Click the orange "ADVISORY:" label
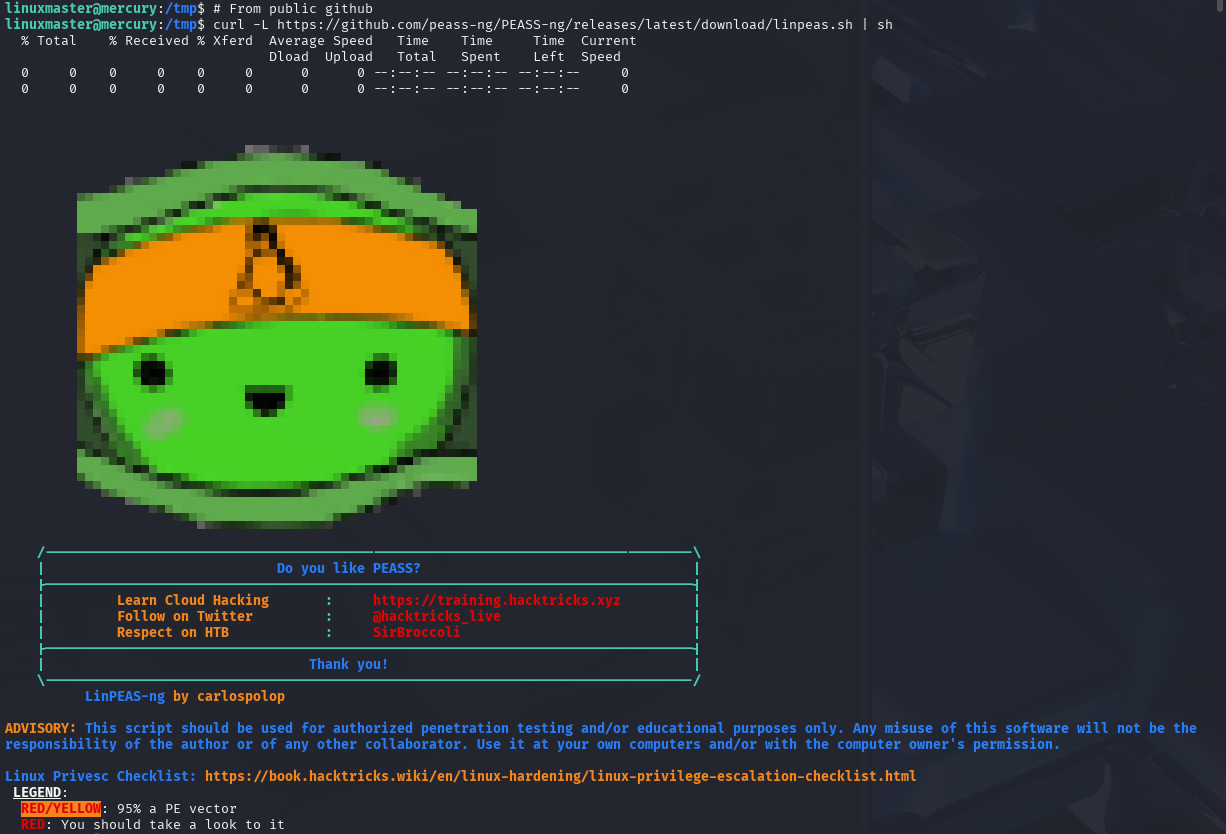Viewport: 1226px width, 834px height. 41,728
